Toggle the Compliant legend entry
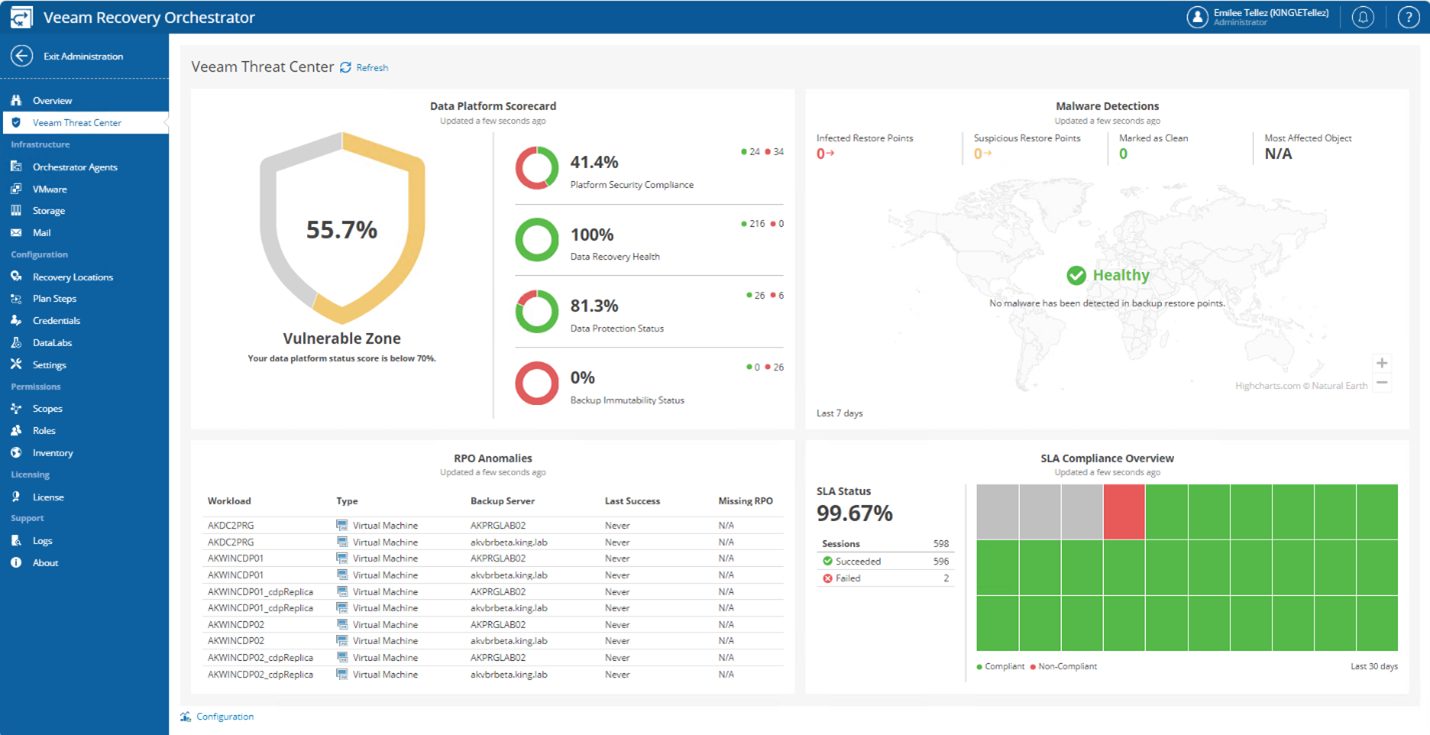 tap(1001, 666)
